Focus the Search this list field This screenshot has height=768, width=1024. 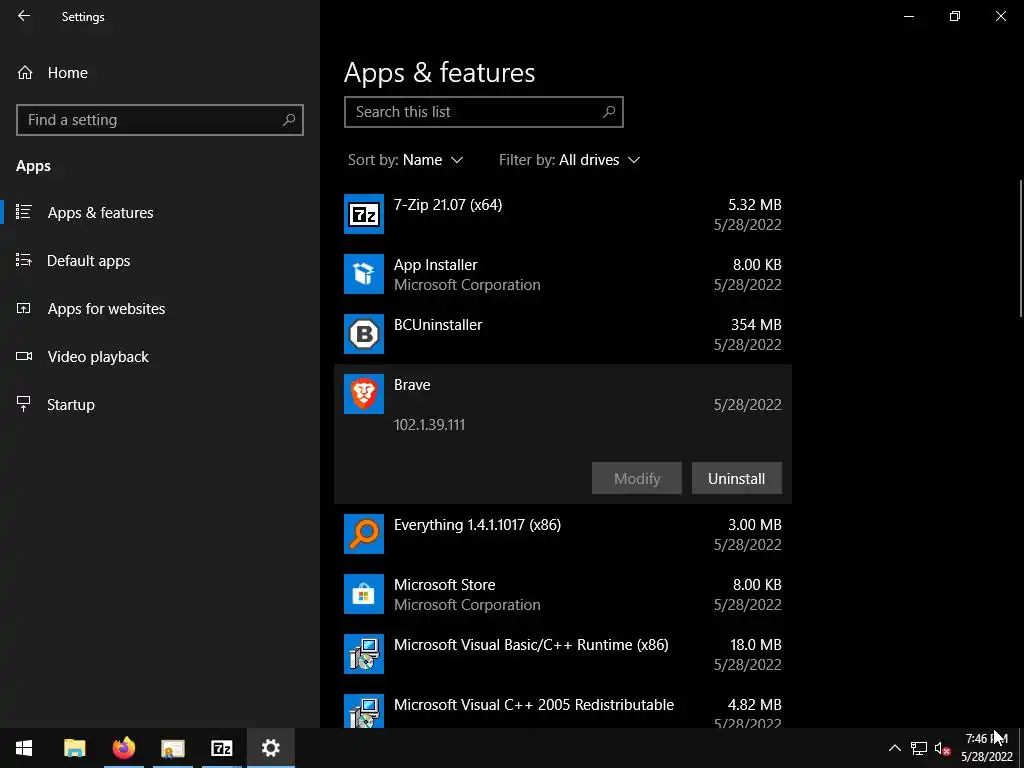pos(484,112)
